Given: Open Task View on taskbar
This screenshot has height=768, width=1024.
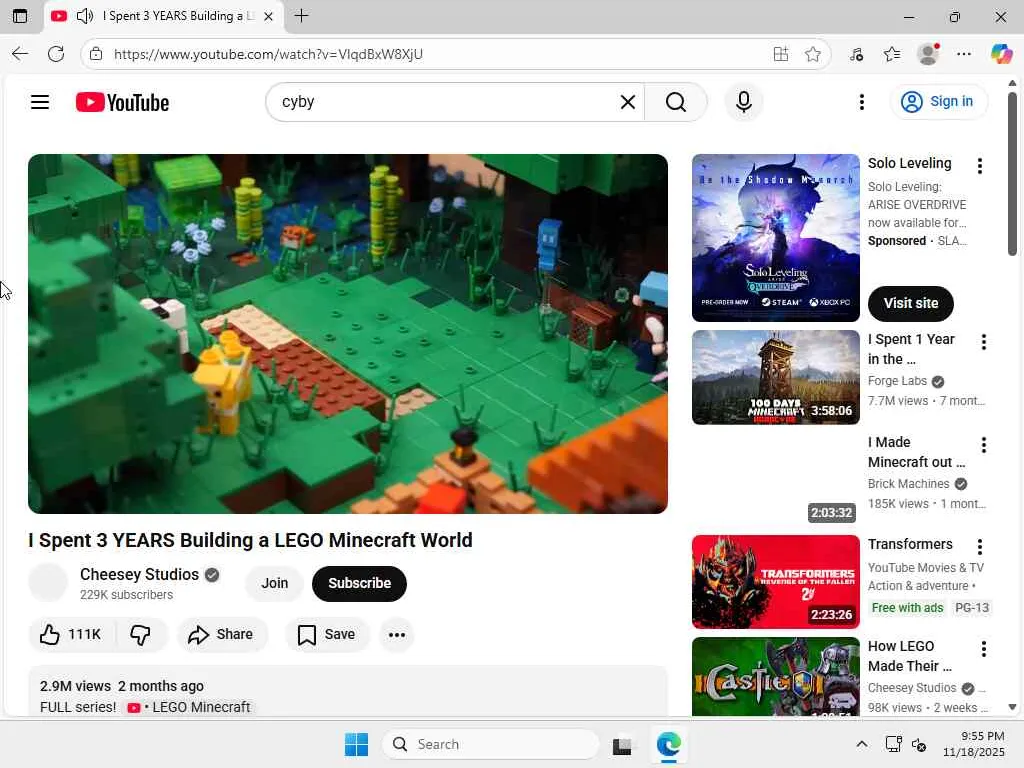Looking at the screenshot, I should click(622, 745).
